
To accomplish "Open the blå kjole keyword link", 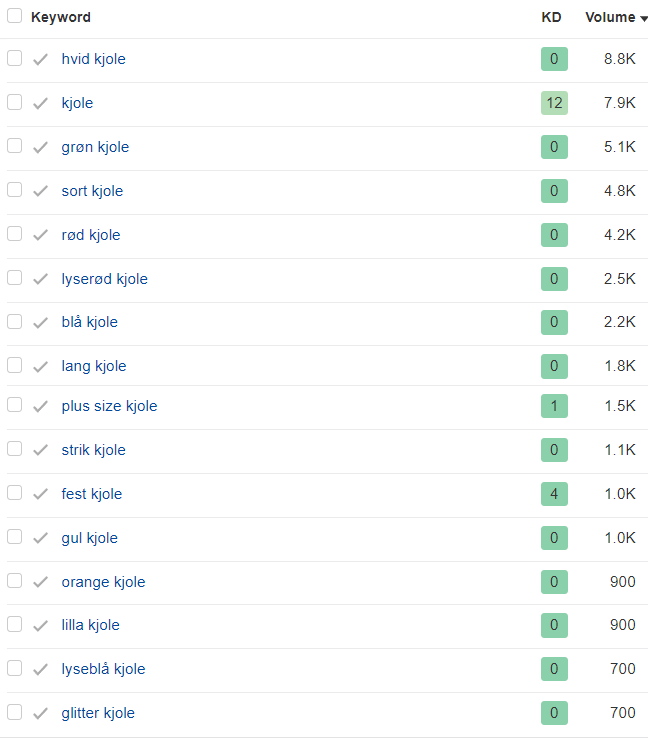I will (x=89, y=322).
